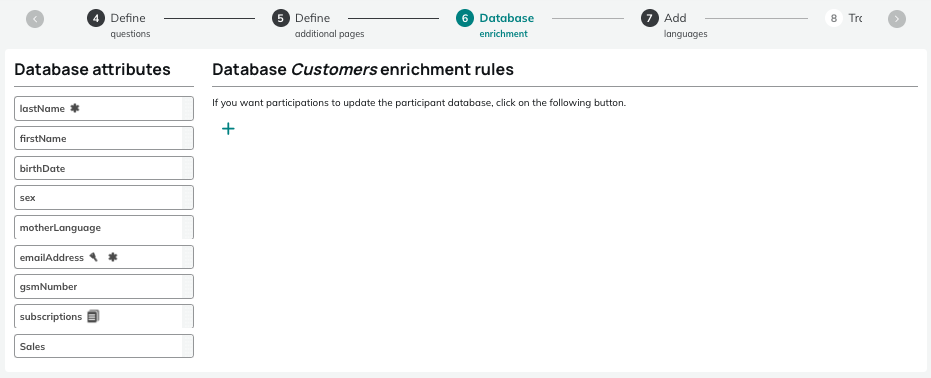
Task: Click drag handle of lastName attribute
Action: (187, 109)
